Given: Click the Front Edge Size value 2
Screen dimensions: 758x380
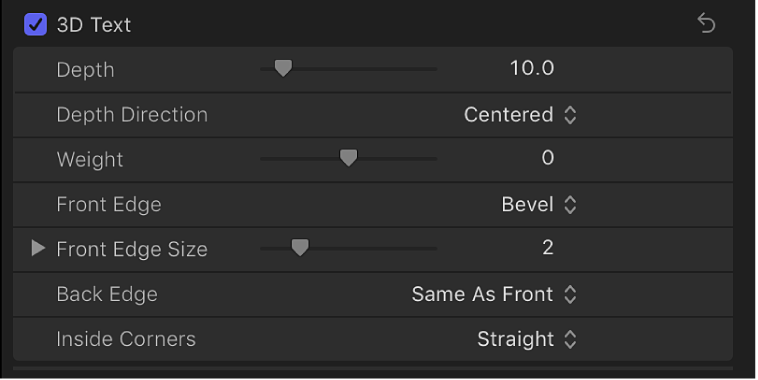Looking at the screenshot, I should pos(548,248).
